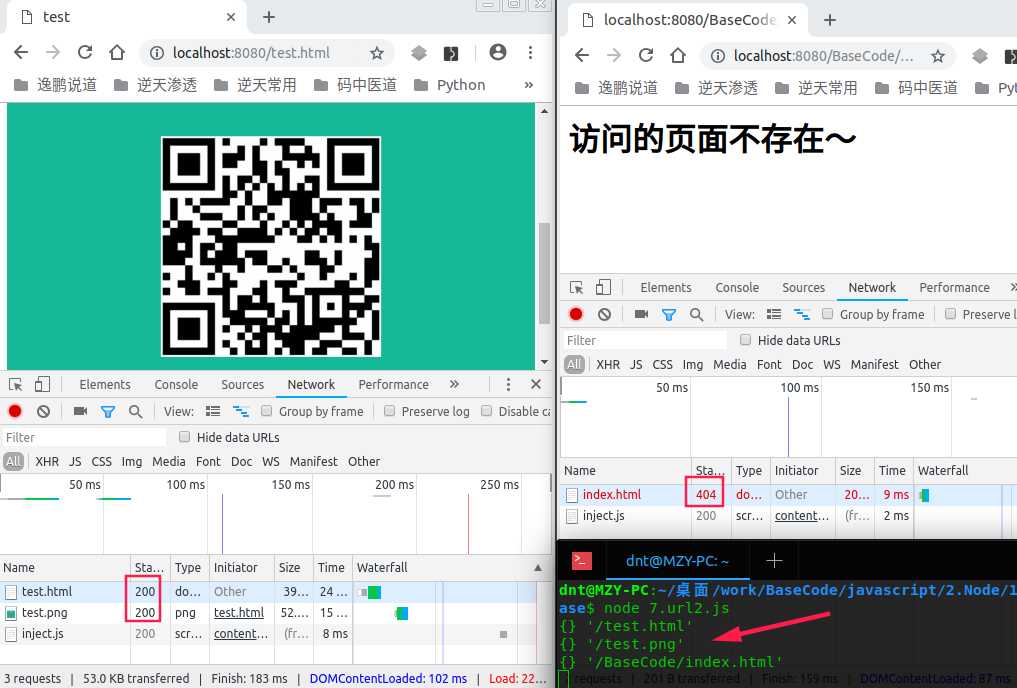Viewport: 1017px width, 688px height.
Task: Show overview toggle in left DevTools
Action: click(x=241, y=411)
